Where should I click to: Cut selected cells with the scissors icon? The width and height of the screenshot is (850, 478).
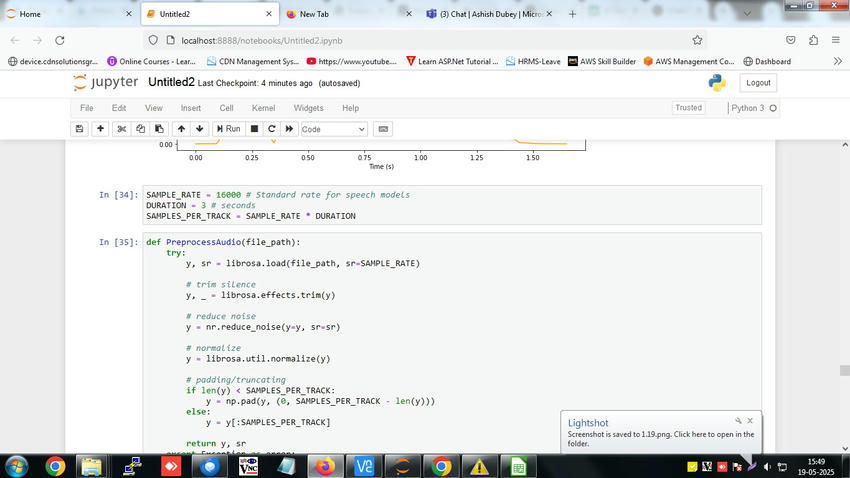(x=121, y=129)
